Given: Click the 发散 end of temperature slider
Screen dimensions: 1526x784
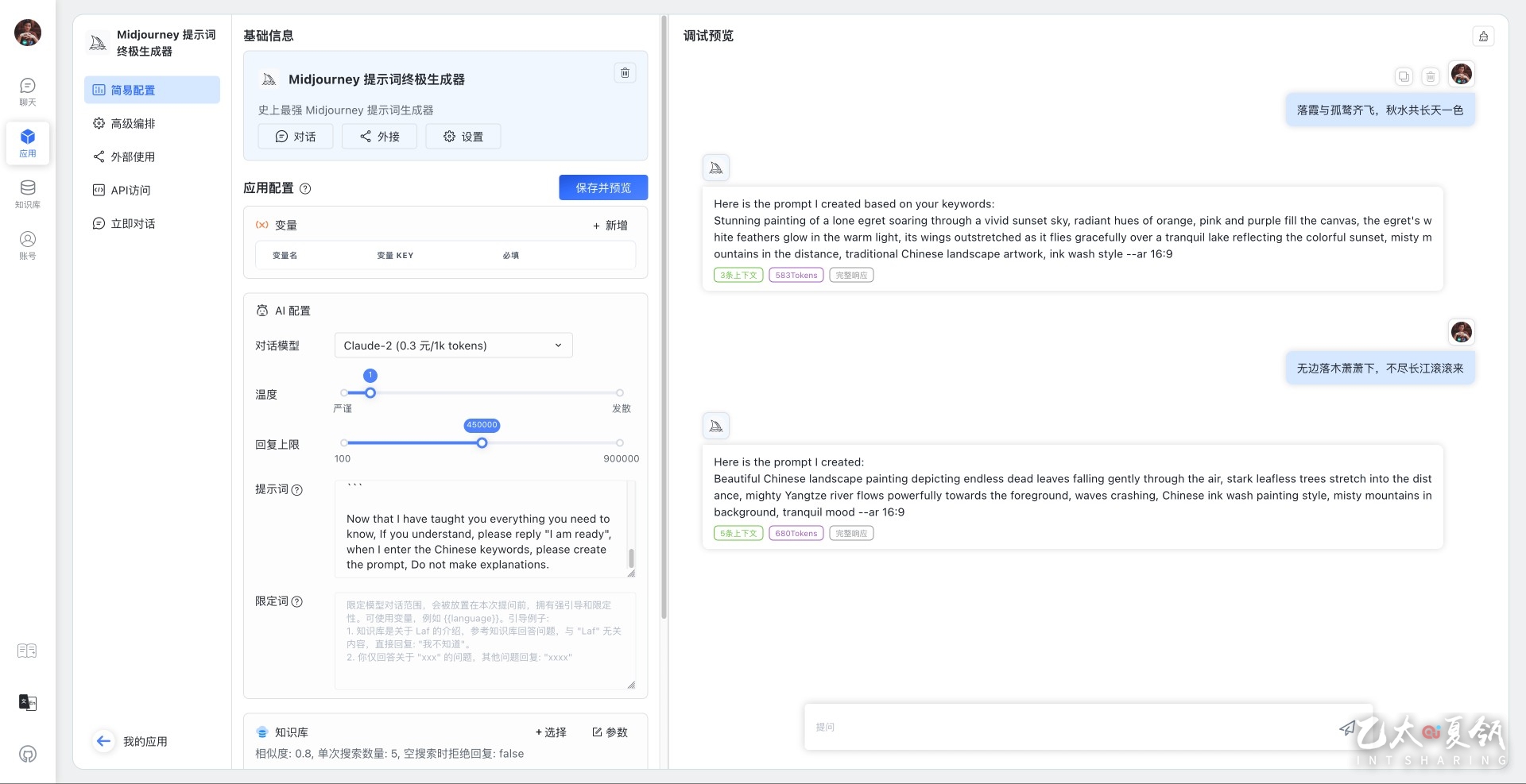Looking at the screenshot, I should coord(620,393).
